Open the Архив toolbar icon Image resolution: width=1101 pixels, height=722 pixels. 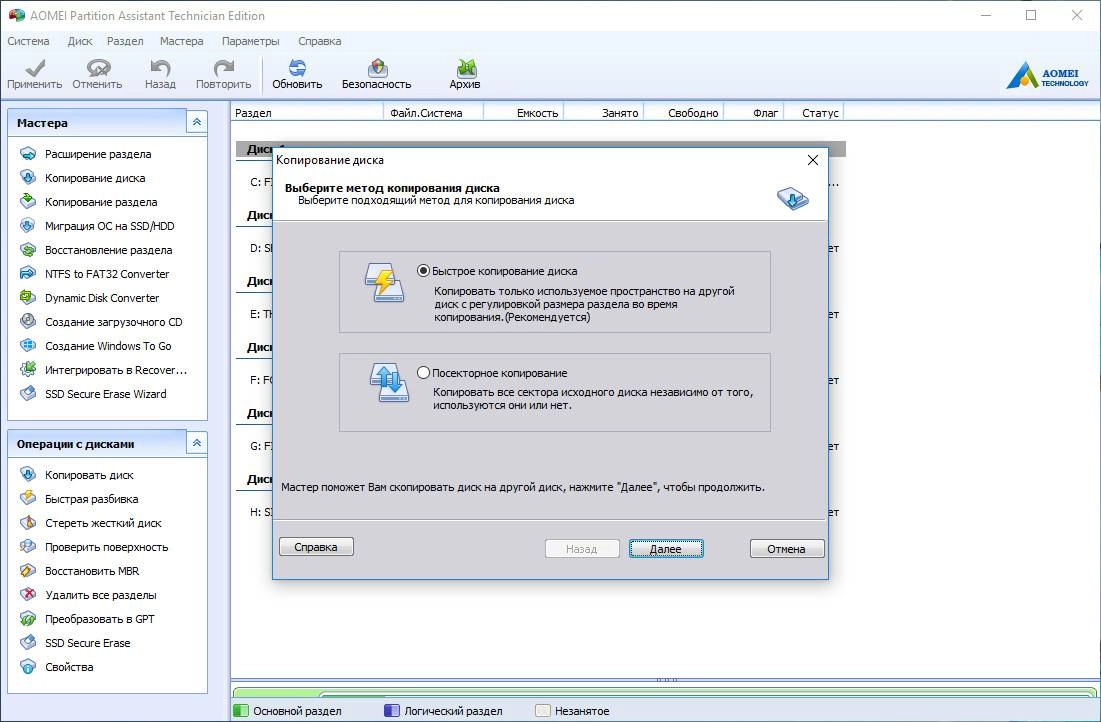point(466,67)
